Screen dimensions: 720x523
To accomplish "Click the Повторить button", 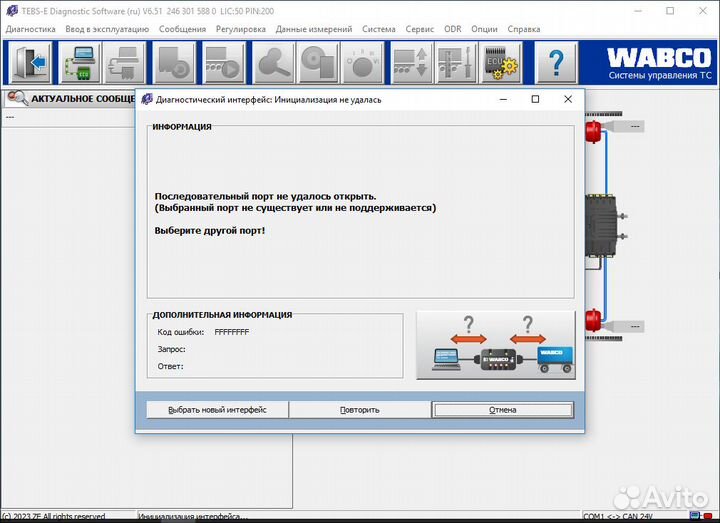I will pyautogui.click(x=360, y=410).
